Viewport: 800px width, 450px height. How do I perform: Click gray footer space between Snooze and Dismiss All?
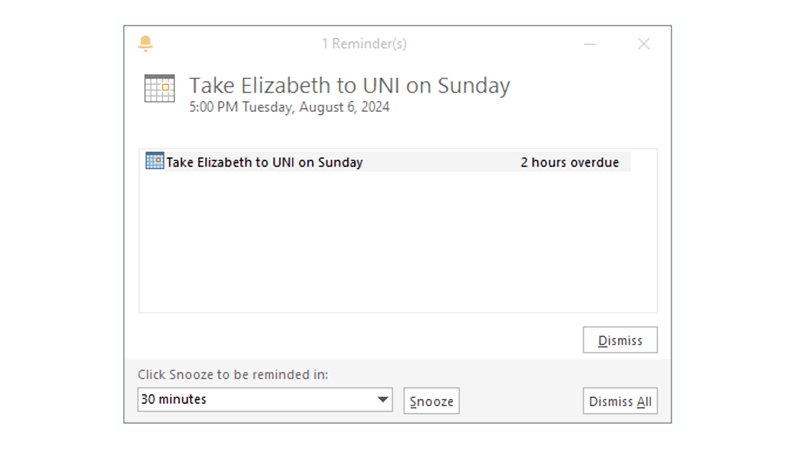click(x=520, y=401)
